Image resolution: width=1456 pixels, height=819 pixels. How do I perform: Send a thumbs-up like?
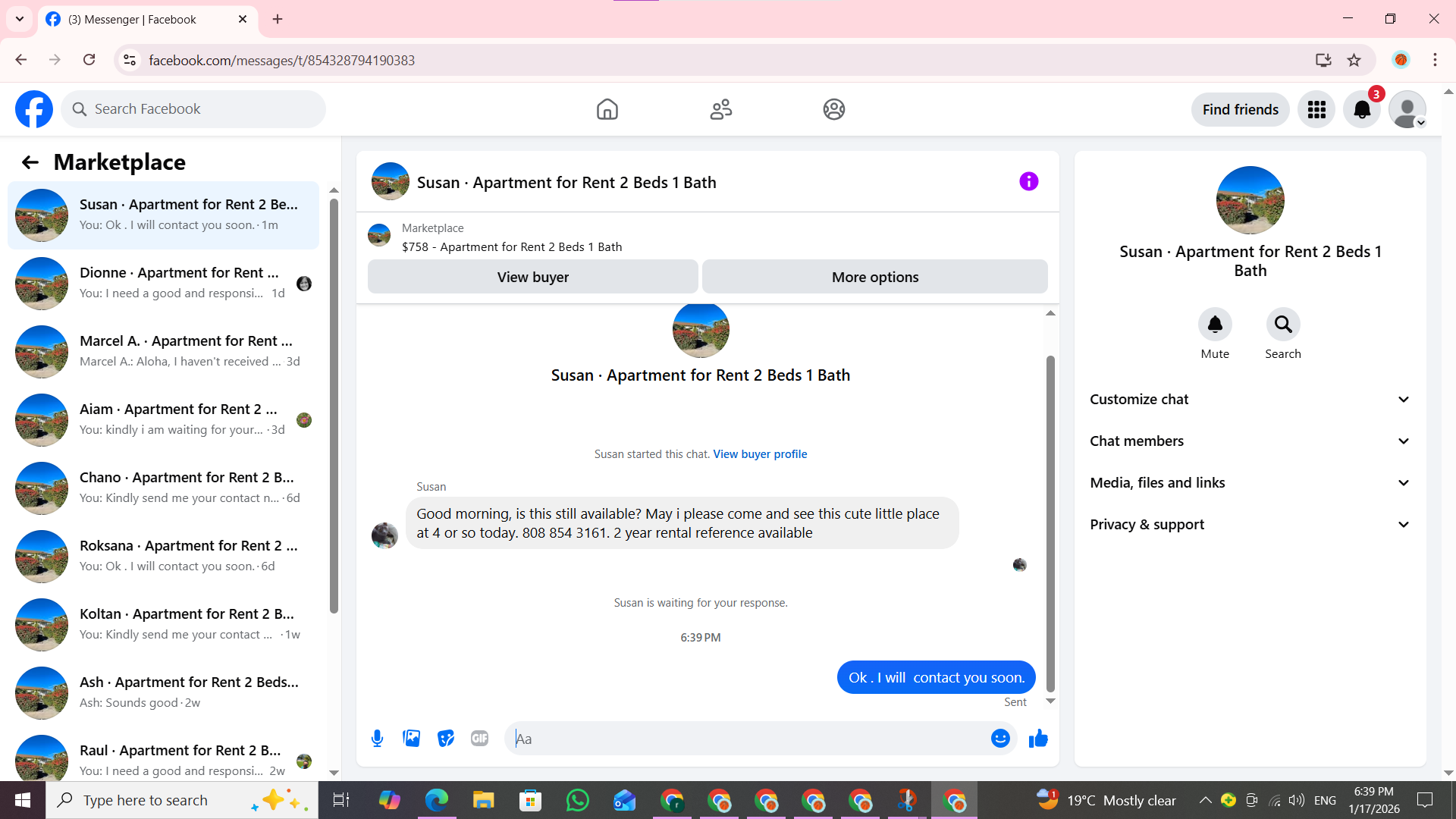point(1038,738)
